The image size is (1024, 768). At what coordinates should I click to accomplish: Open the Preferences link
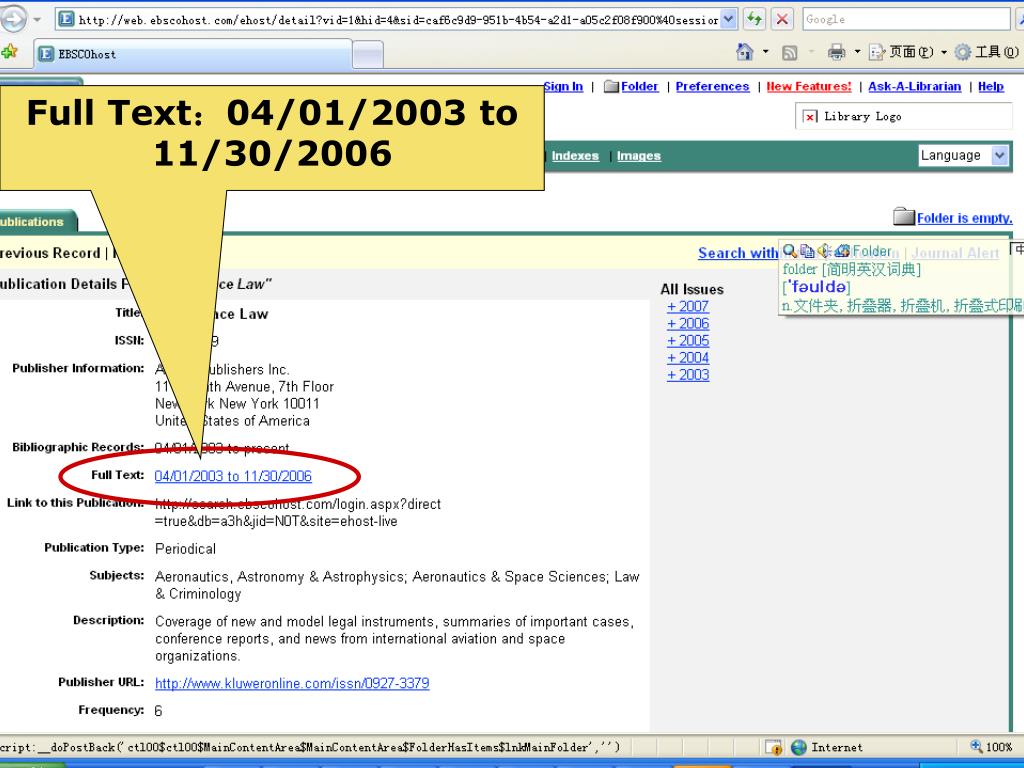(712, 86)
